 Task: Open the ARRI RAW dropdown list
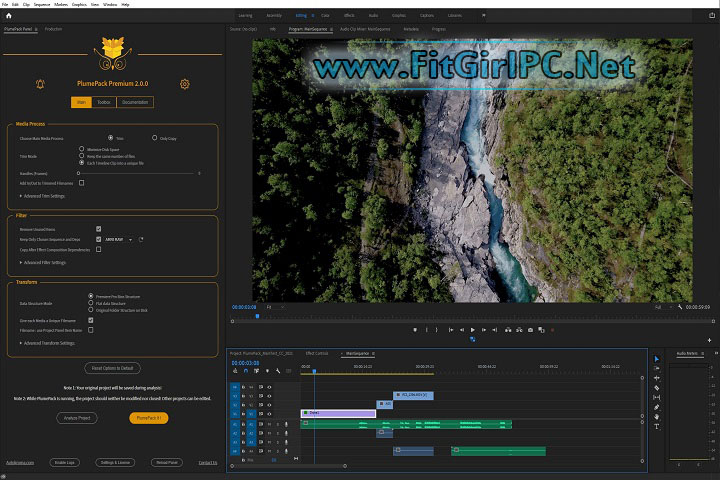[116, 239]
